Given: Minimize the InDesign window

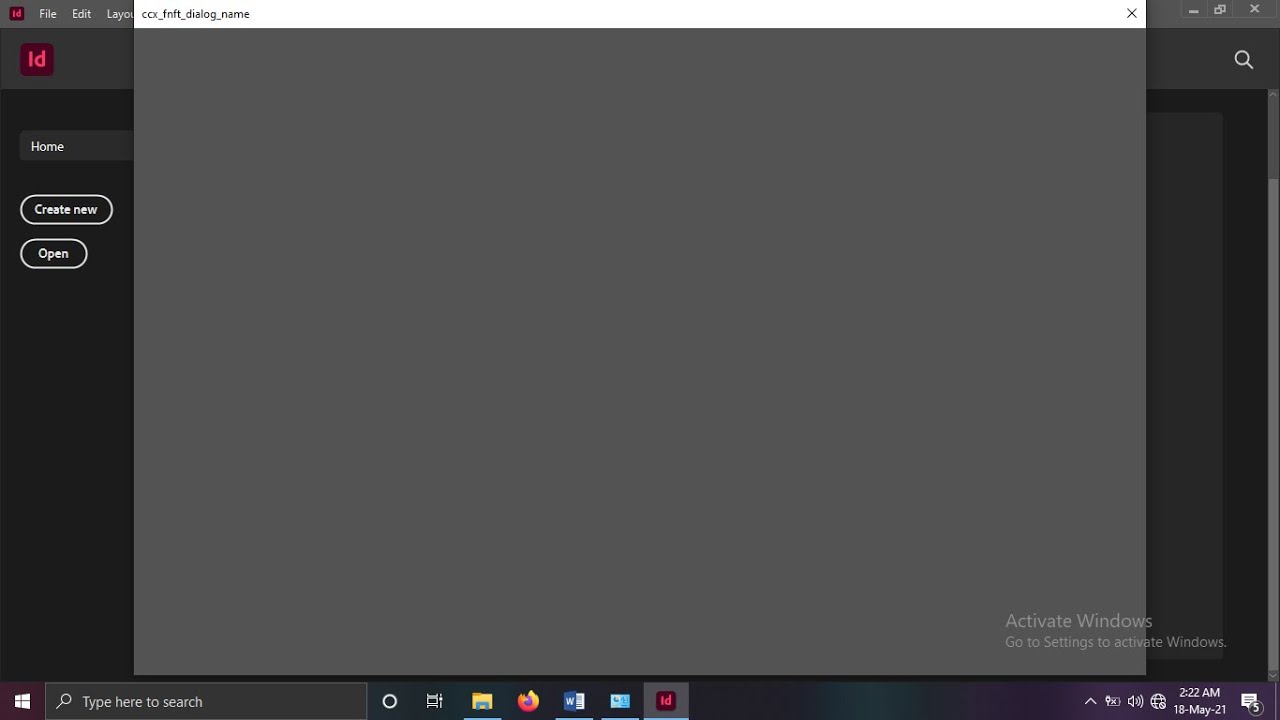Looking at the screenshot, I should click(x=1193, y=10).
